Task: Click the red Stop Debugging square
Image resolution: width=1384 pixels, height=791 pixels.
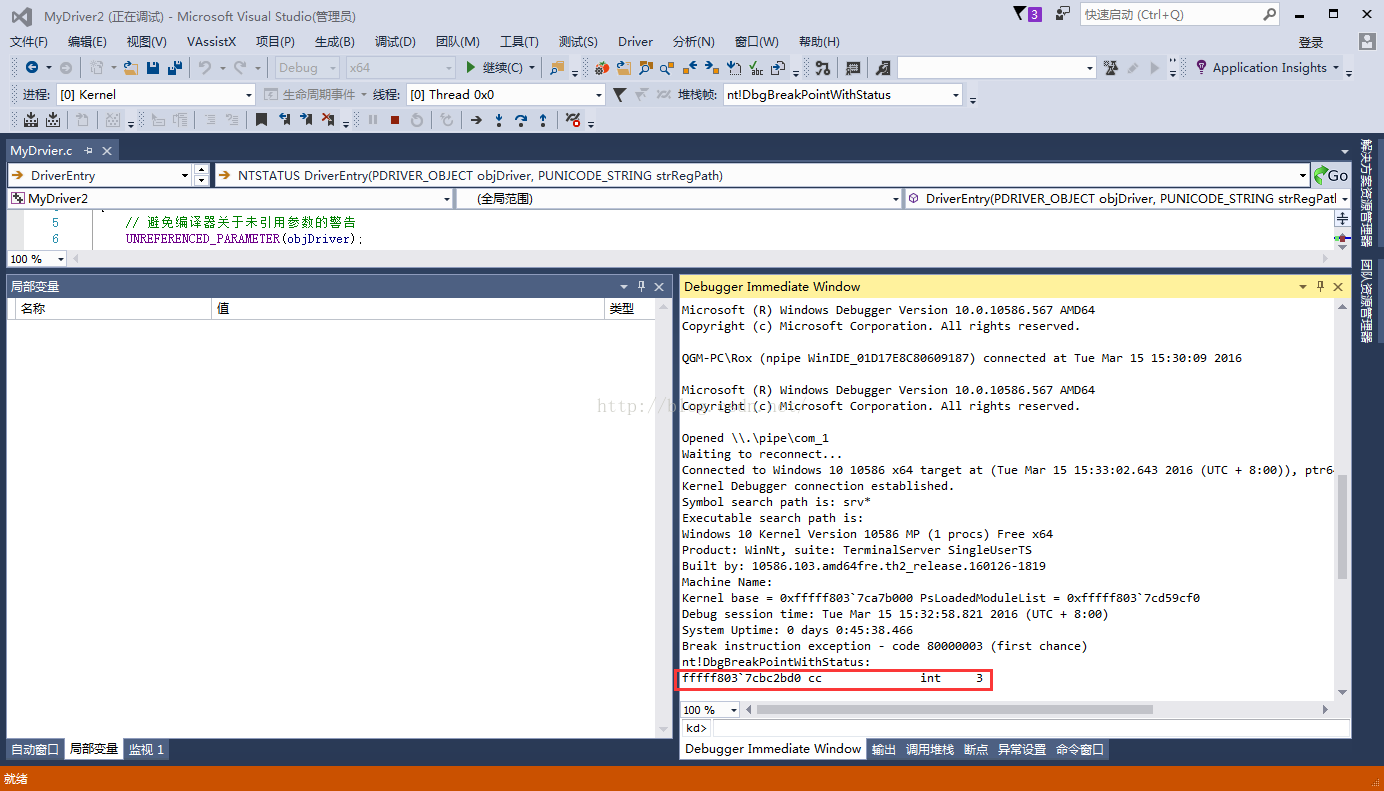Action: click(x=395, y=120)
